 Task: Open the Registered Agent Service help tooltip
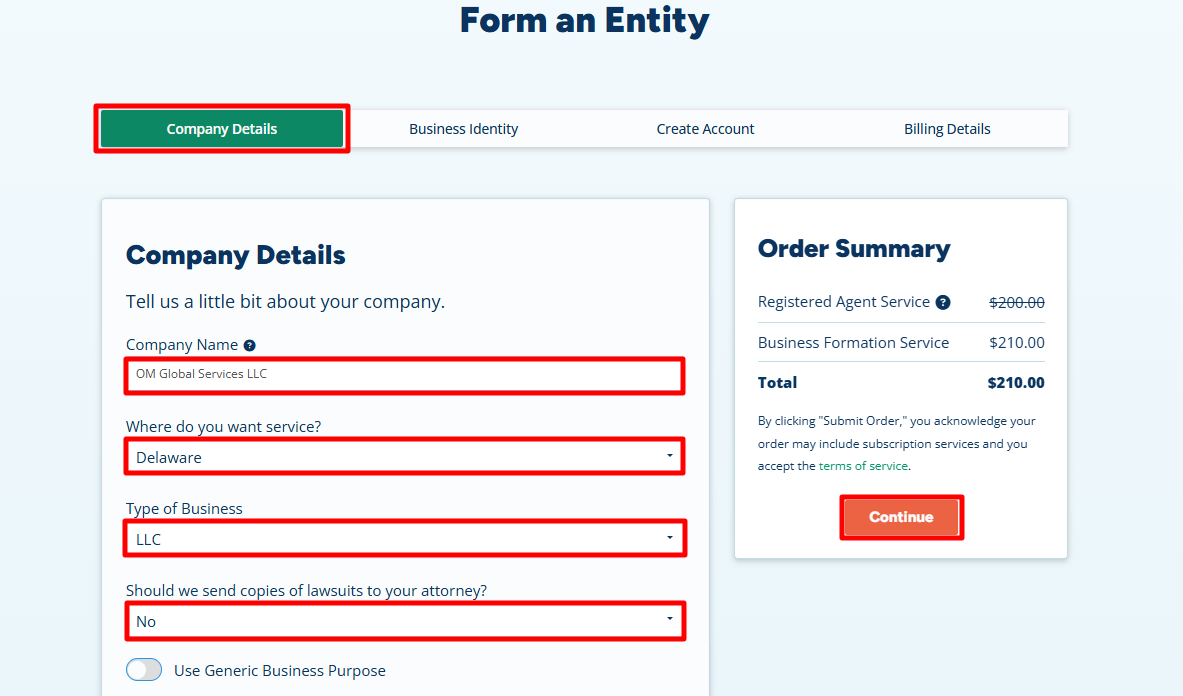942,302
